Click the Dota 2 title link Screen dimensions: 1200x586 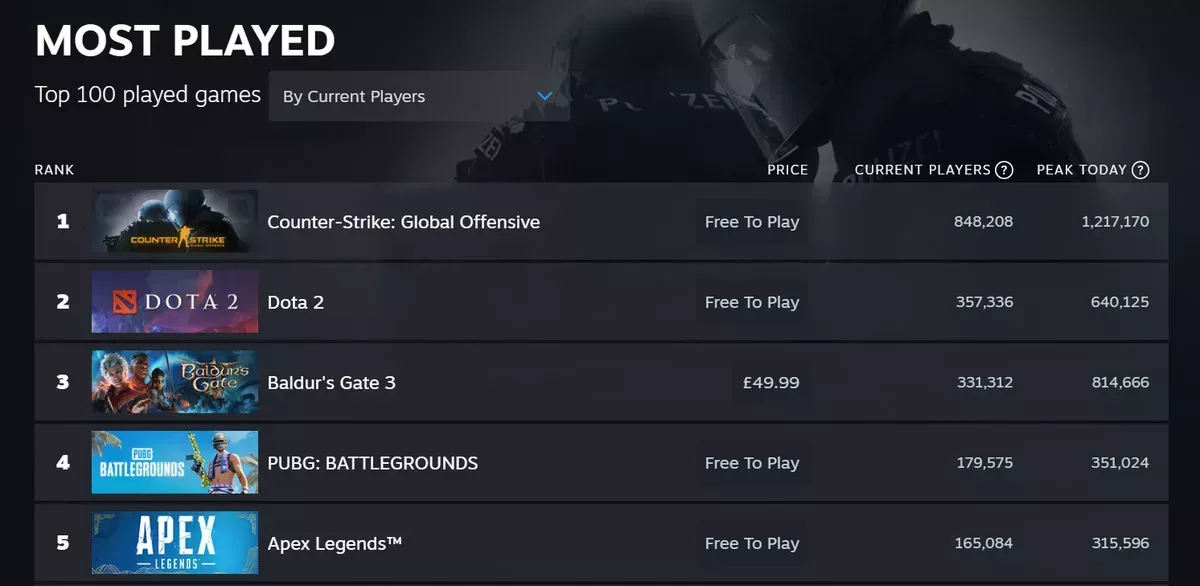click(295, 302)
